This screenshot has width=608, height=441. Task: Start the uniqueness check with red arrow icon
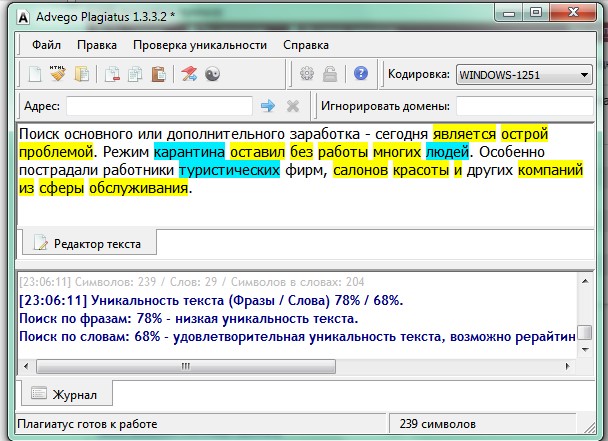tap(189, 74)
